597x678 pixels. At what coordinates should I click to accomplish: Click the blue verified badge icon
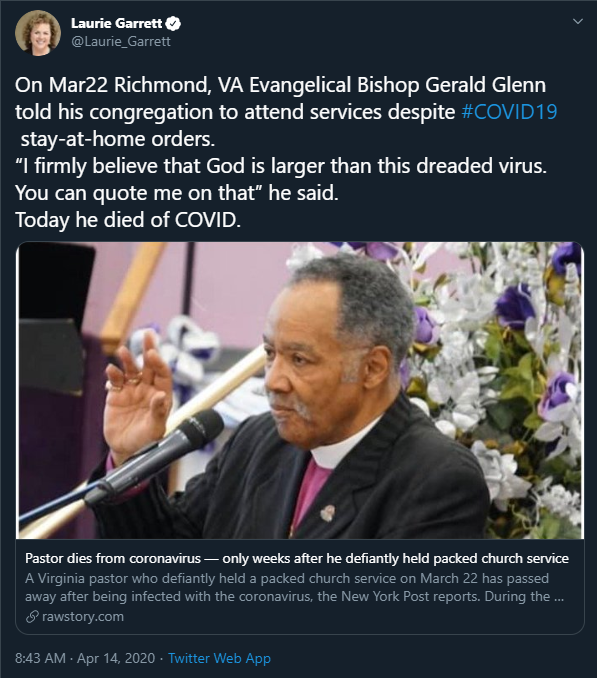pos(173,23)
